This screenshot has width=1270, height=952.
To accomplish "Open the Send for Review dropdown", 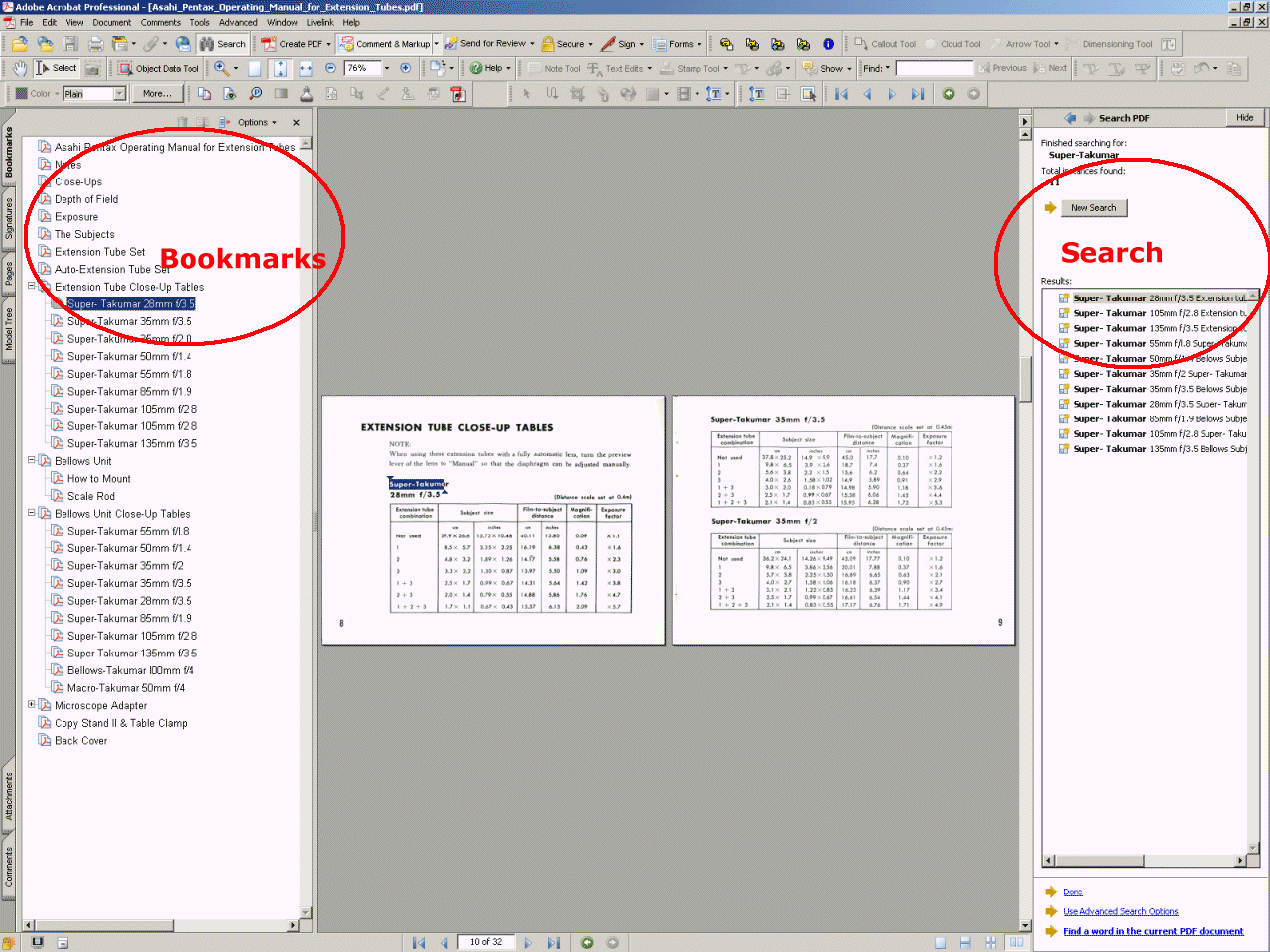I will pos(532,44).
